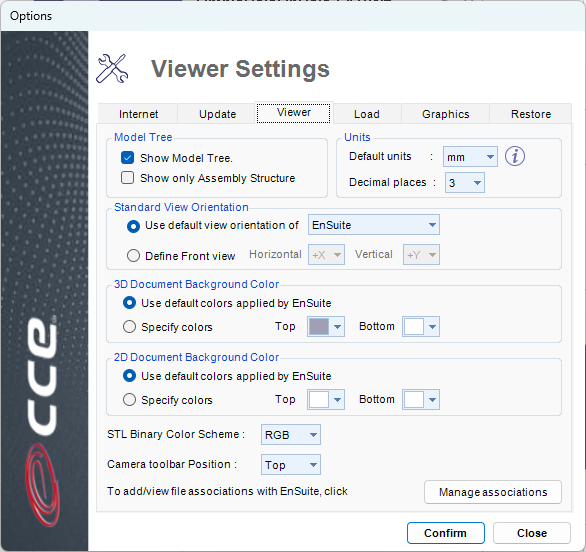Open the Graphics tab
The image size is (586, 552).
445,114
